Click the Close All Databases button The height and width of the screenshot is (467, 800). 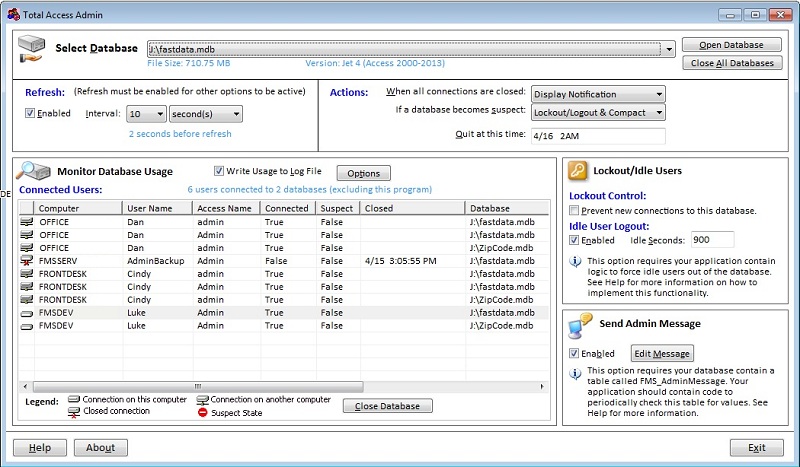(x=732, y=63)
